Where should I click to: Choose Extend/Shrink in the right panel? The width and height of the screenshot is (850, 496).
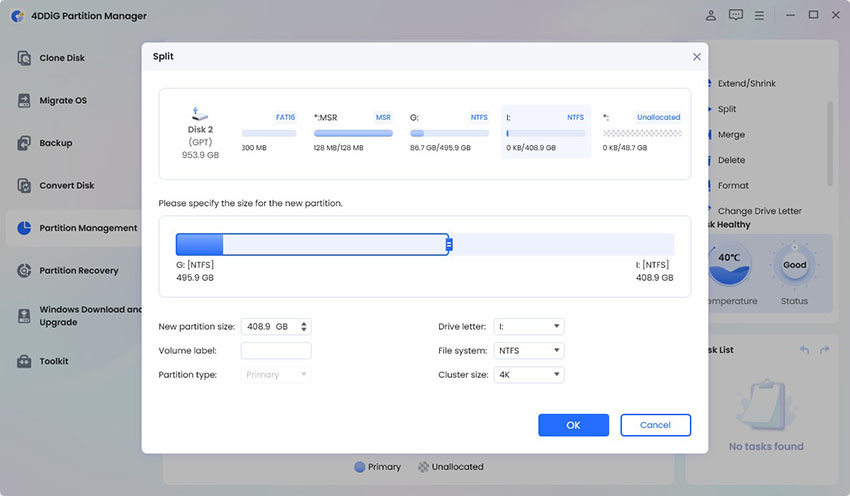tap(746, 83)
